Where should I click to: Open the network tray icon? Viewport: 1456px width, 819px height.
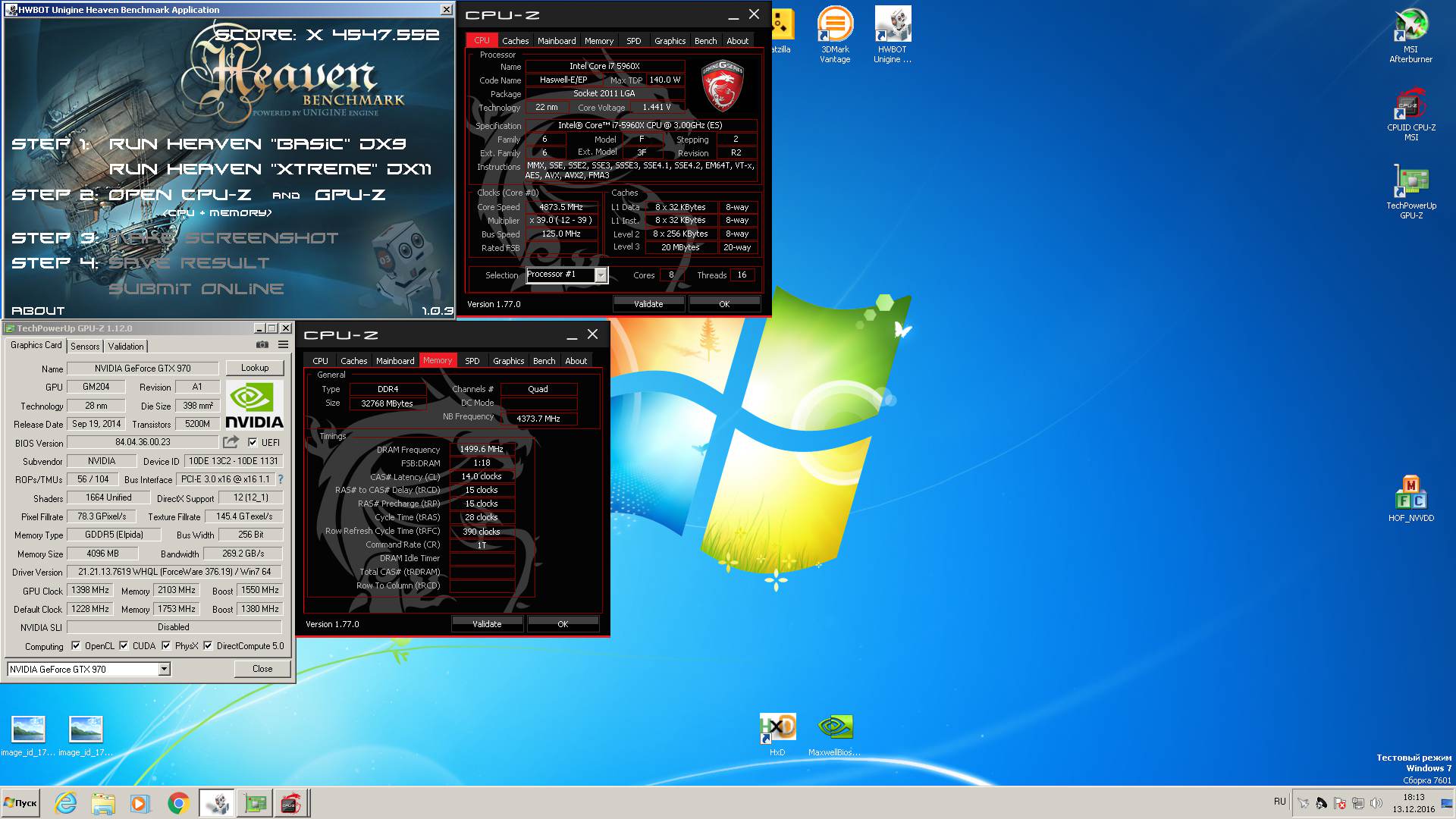pyautogui.click(x=1357, y=803)
